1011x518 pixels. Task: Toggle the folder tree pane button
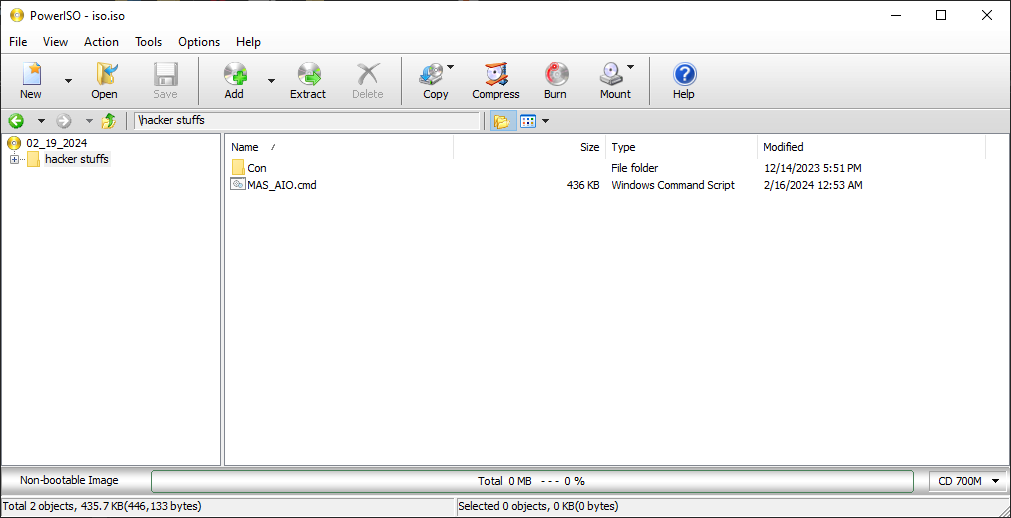click(502, 121)
